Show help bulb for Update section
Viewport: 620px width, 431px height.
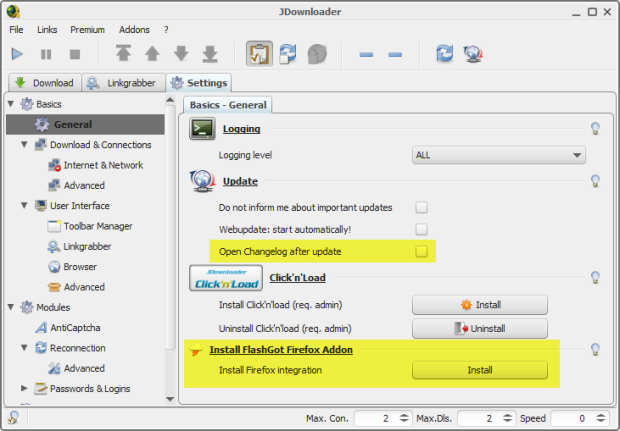(x=595, y=181)
